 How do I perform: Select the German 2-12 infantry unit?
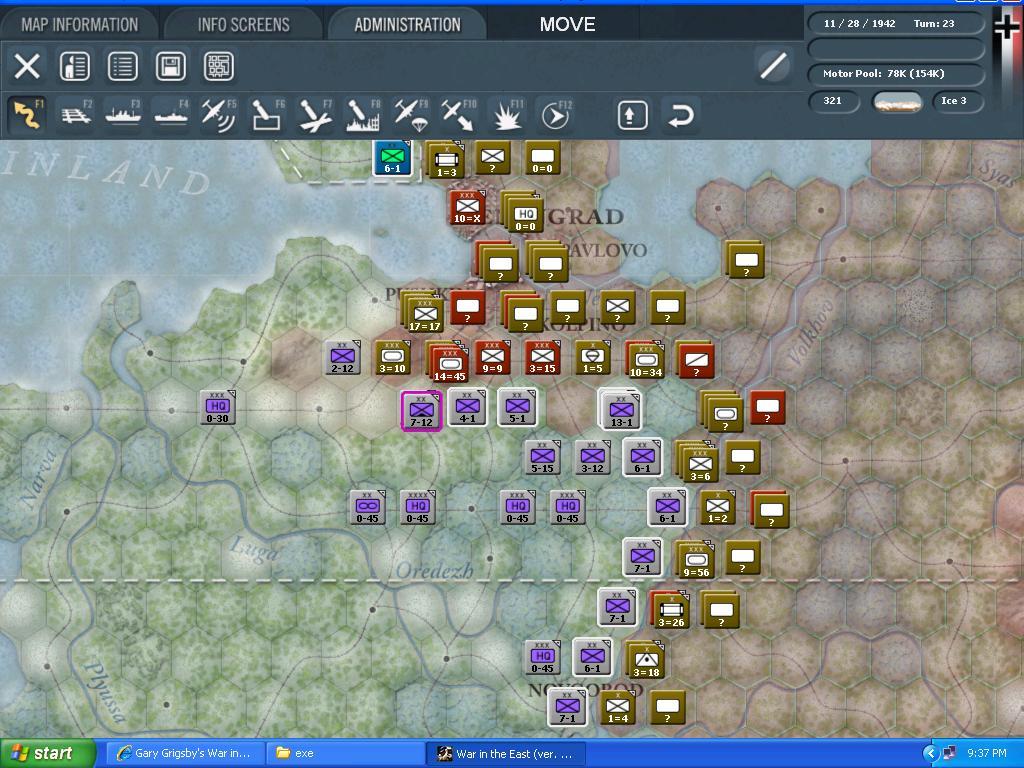pyautogui.click(x=343, y=358)
